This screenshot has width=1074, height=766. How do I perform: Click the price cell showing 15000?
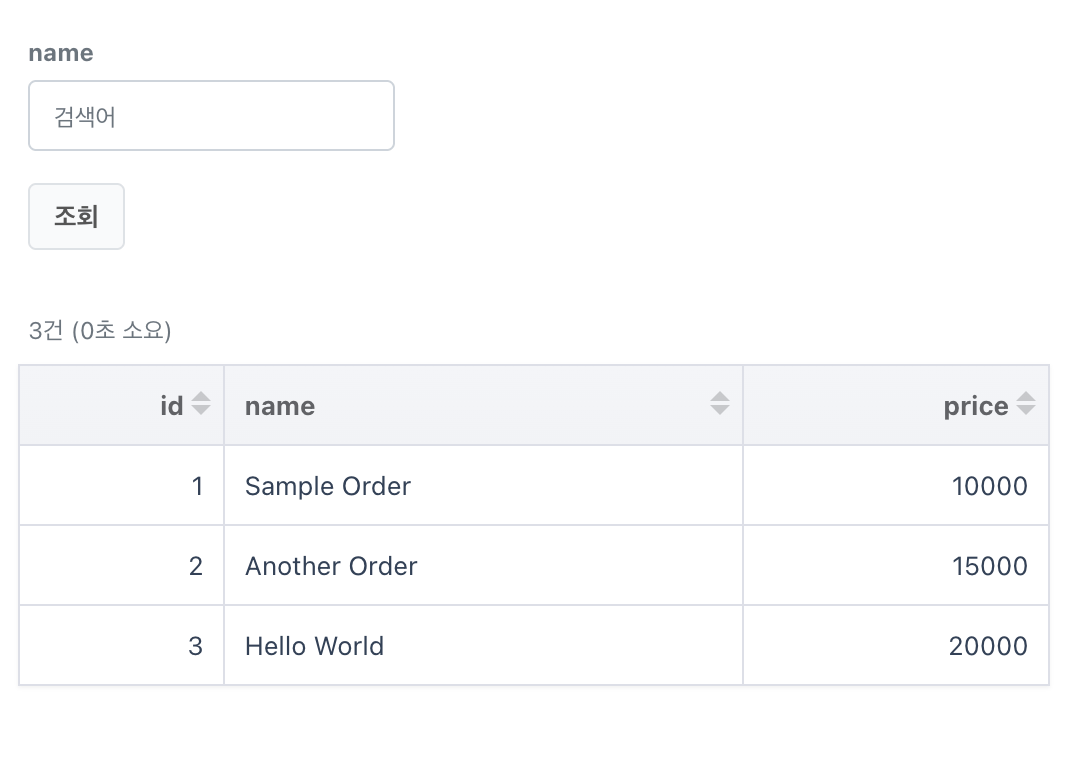[989, 566]
